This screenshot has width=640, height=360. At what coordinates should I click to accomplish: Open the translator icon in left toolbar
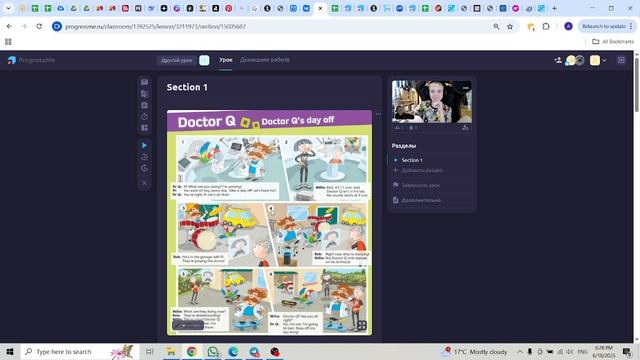click(x=144, y=94)
